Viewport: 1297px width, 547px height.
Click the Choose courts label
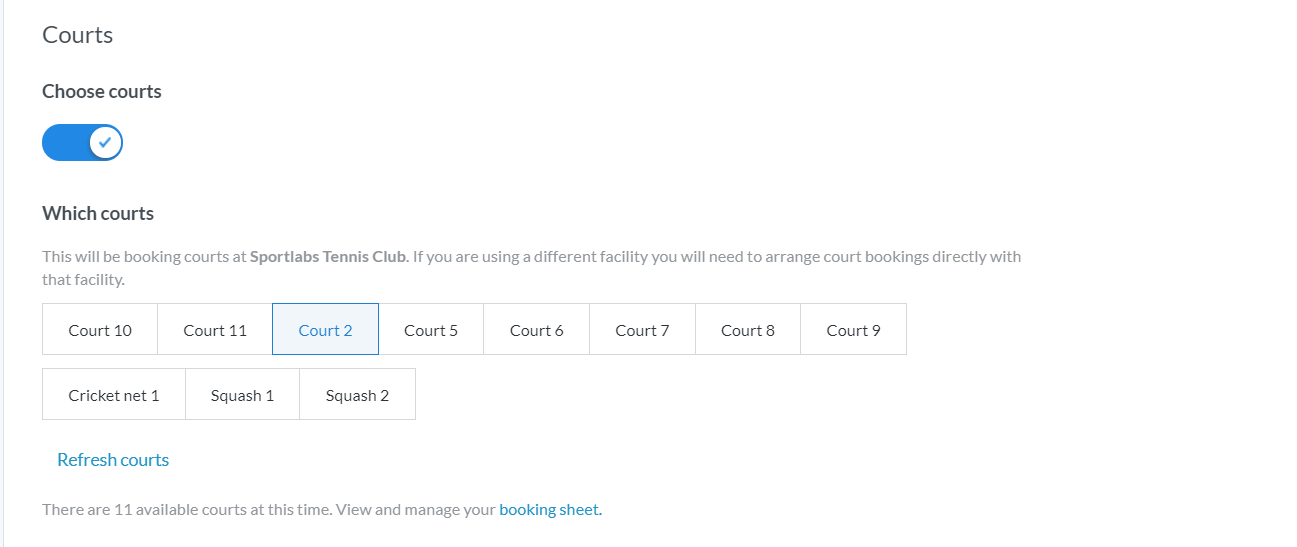point(102,92)
